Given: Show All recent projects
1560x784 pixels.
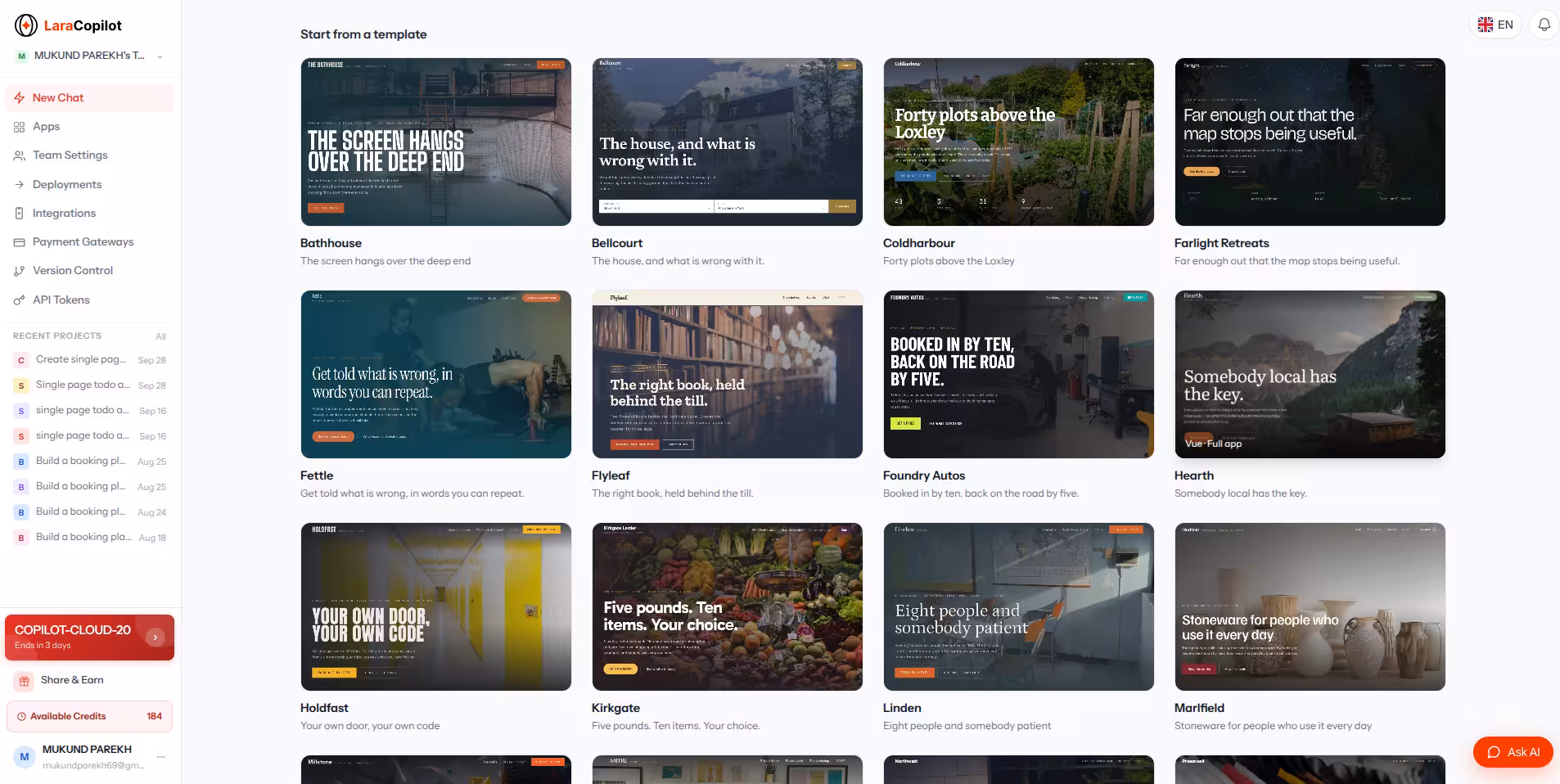Looking at the screenshot, I should click(x=160, y=336).
